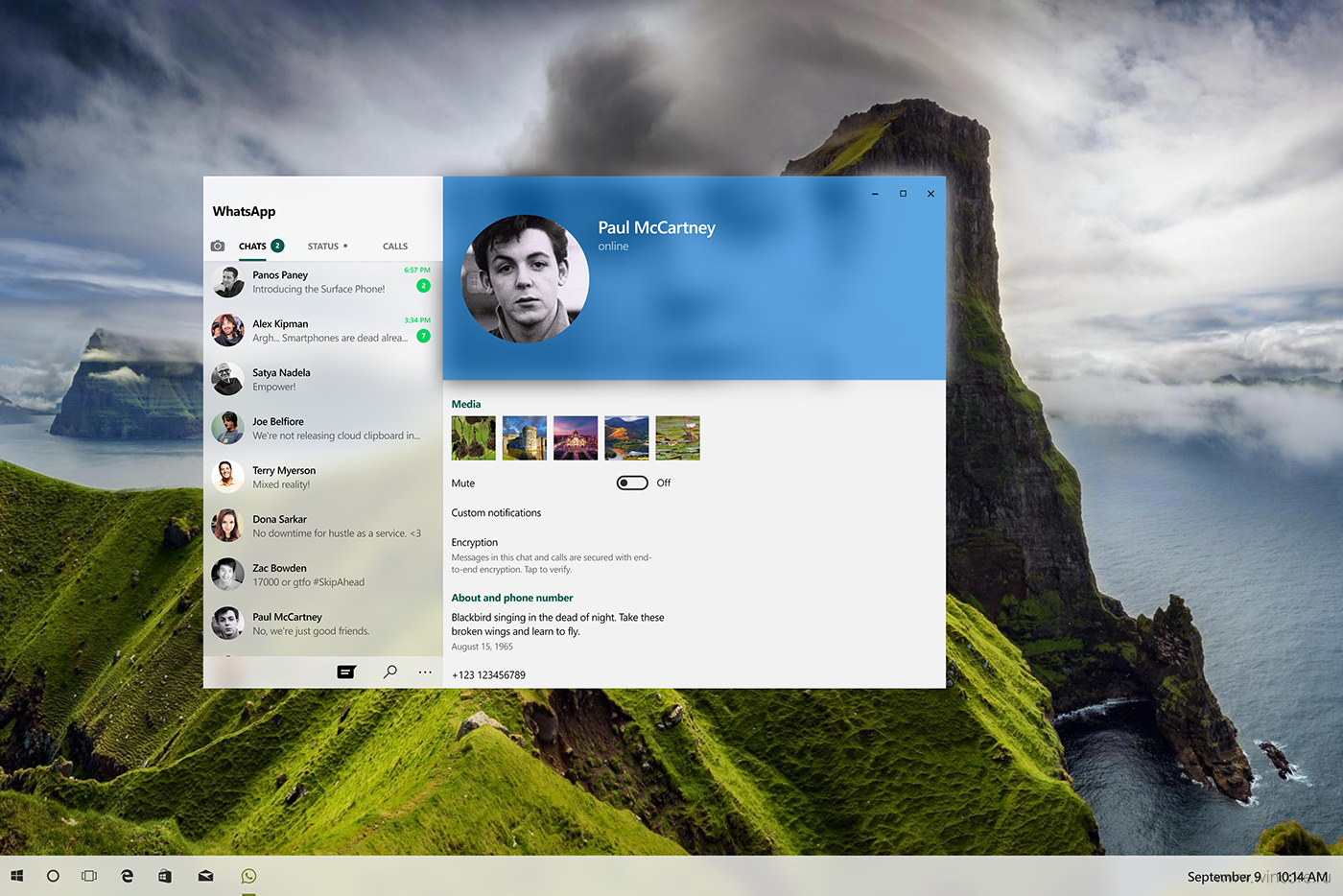This screenshot has width=1343, height=896.
Task: Click the taskbar date and clock
Action: pyautogui.click(x=1258, y=877)
